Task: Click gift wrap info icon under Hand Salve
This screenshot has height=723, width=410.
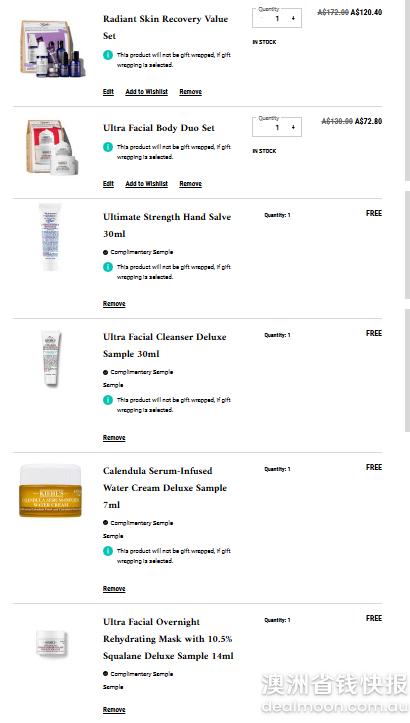Action: (x=107, y=267)
